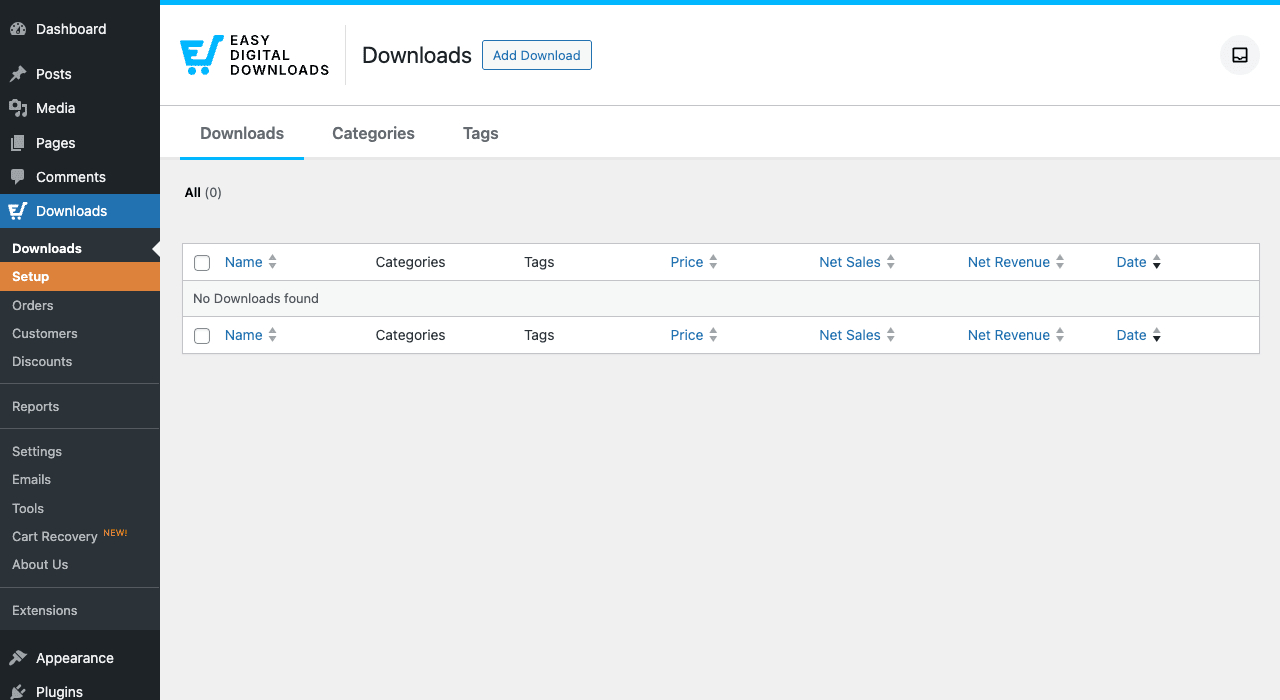Image resolution: width=1280 pixels, height=700 pixels.
Task: Click the Net Sales link in footer
Action: tap(850, 335)
